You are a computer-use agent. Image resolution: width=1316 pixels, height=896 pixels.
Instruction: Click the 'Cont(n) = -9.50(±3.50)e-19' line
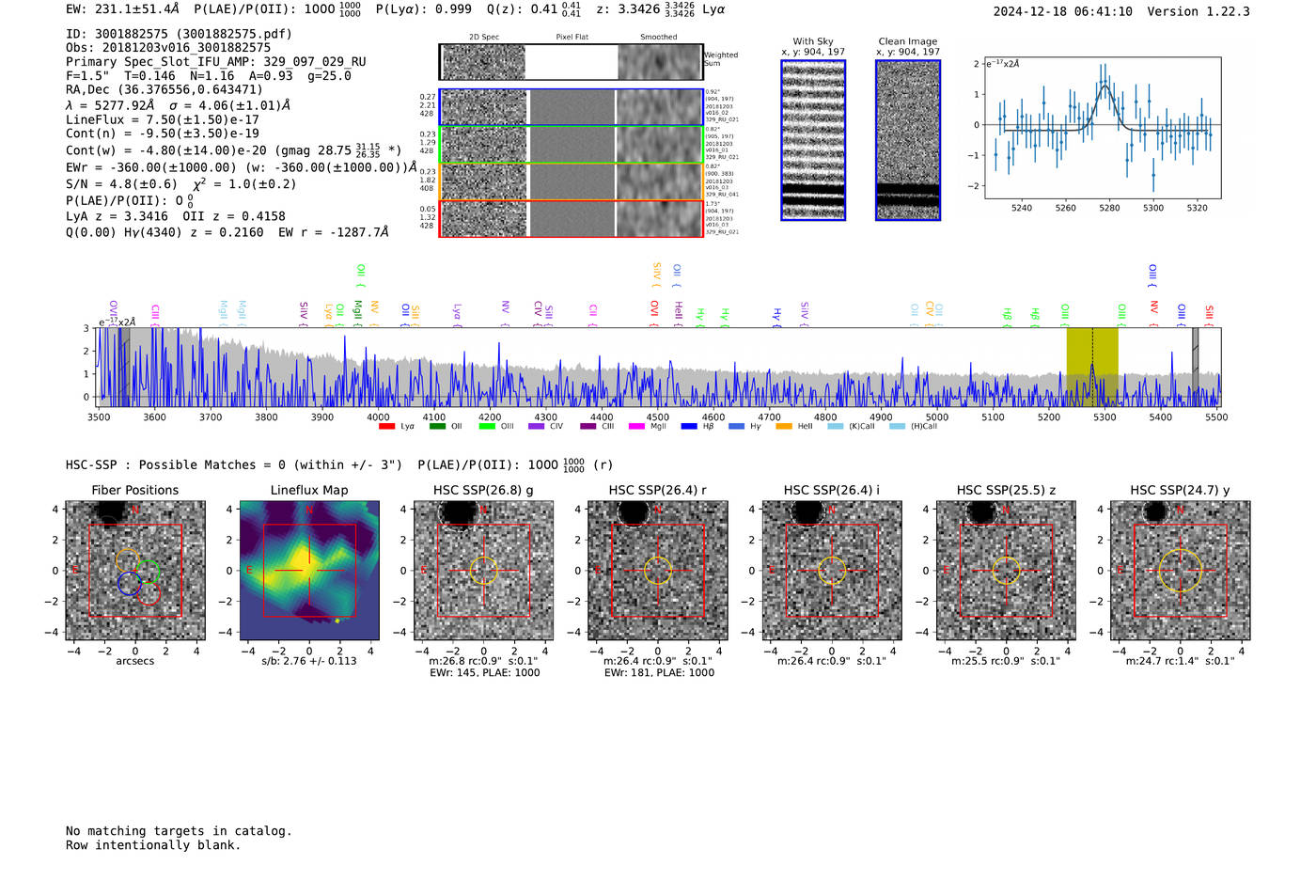(x=163, y=134)
